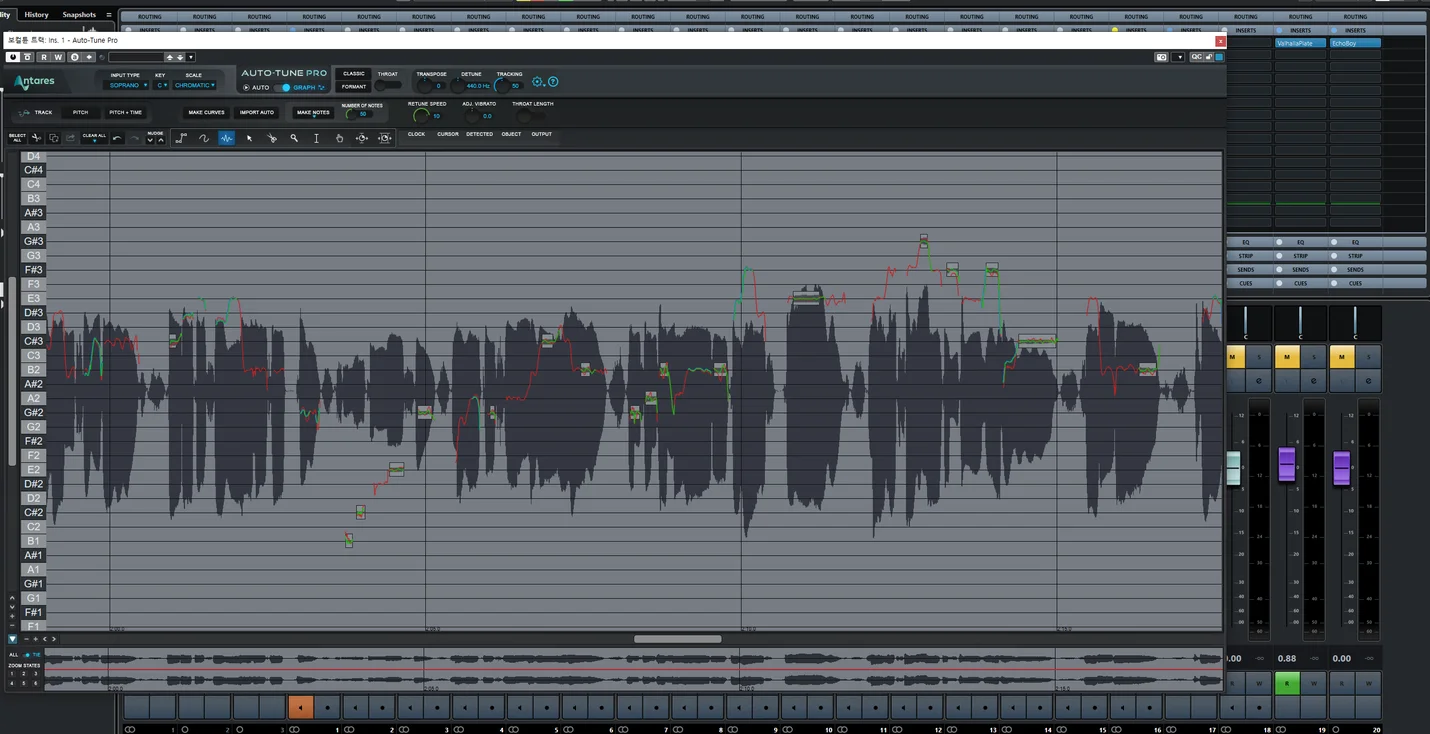Click the Make Curves button
Image resolution: width=1430 pixels, height=734 pixels.
click(x=206, y=112)
